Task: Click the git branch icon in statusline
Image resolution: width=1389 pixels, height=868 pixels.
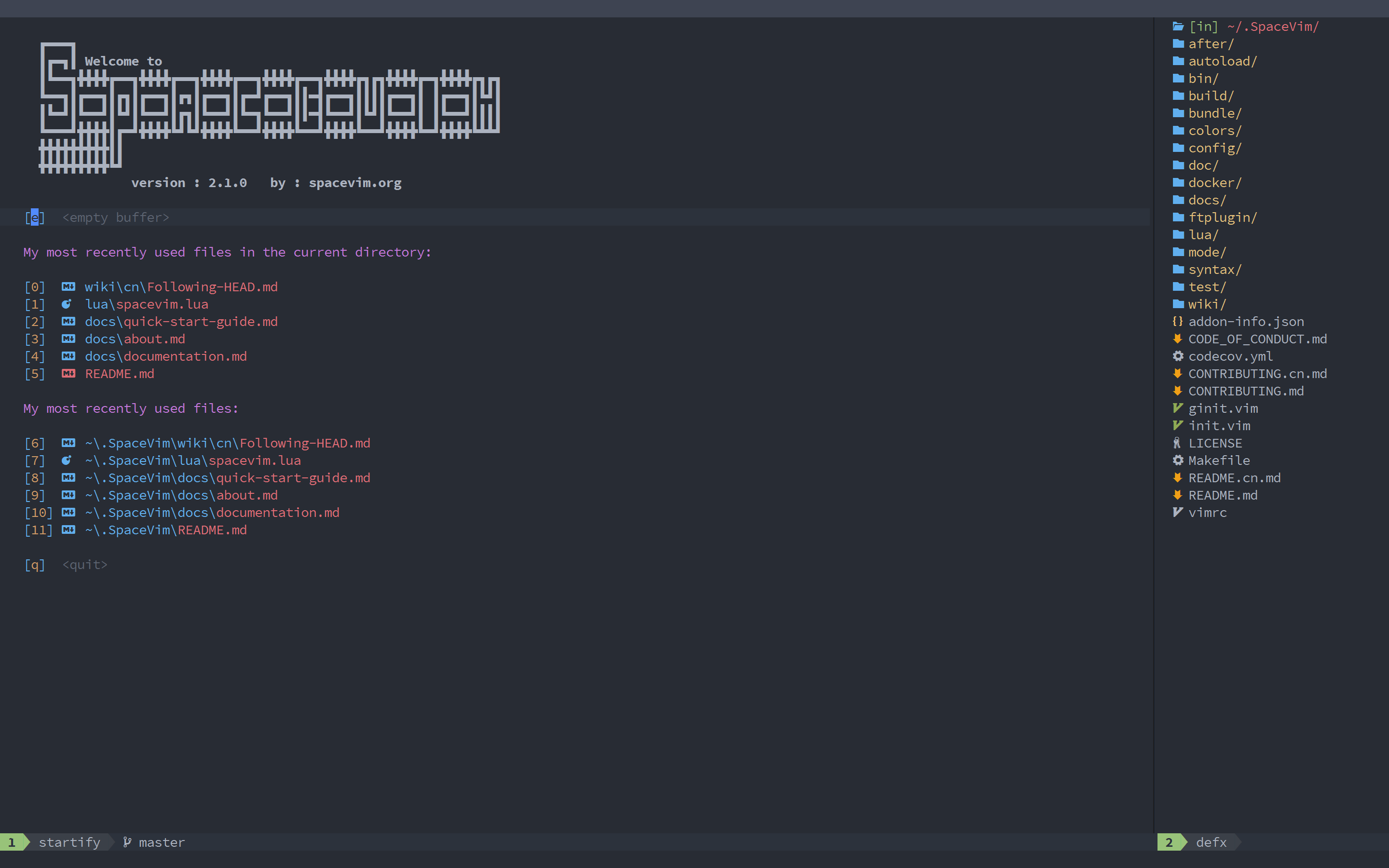Action: (127, 842)
